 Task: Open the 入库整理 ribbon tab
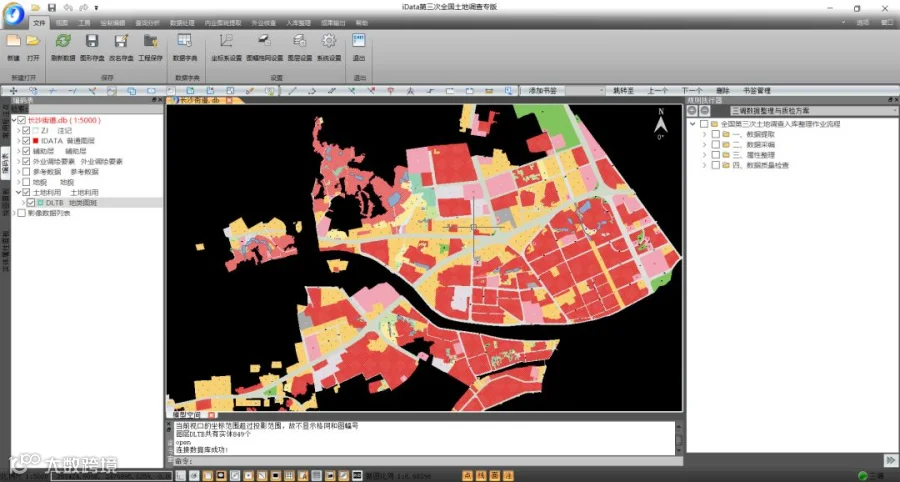[x=298, y=21]
